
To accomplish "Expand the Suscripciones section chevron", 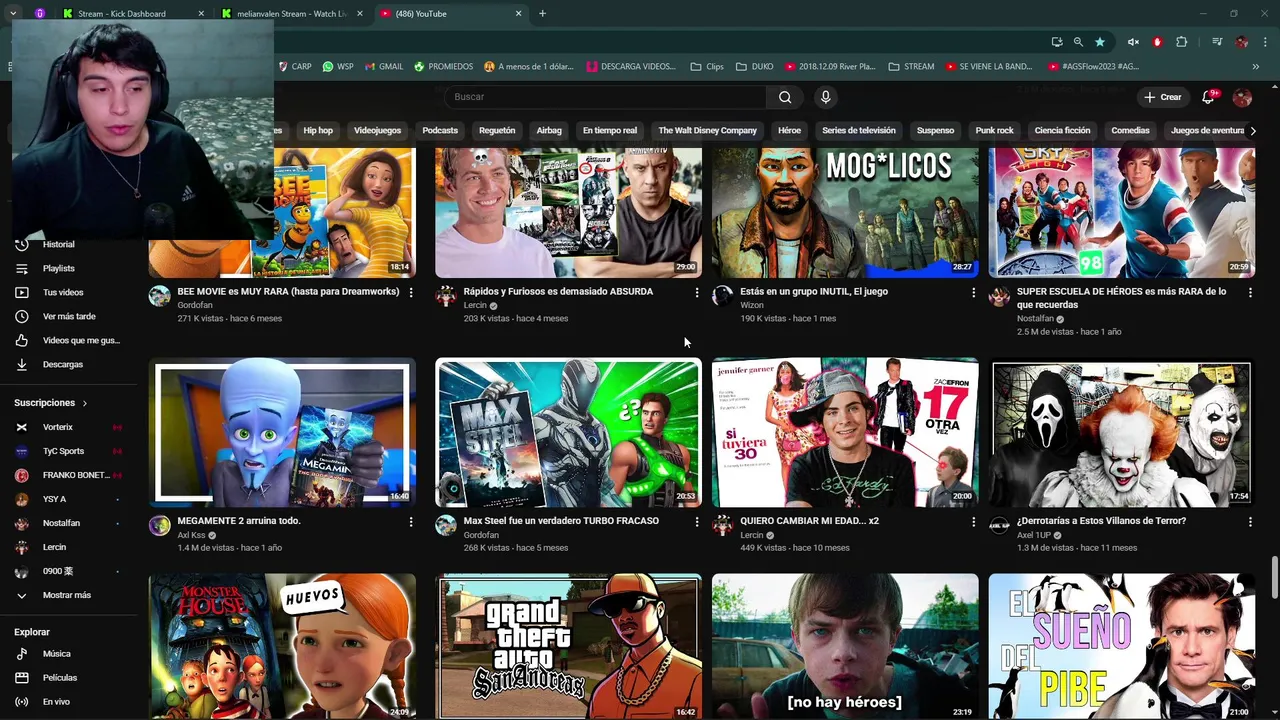I will [85, 403].
